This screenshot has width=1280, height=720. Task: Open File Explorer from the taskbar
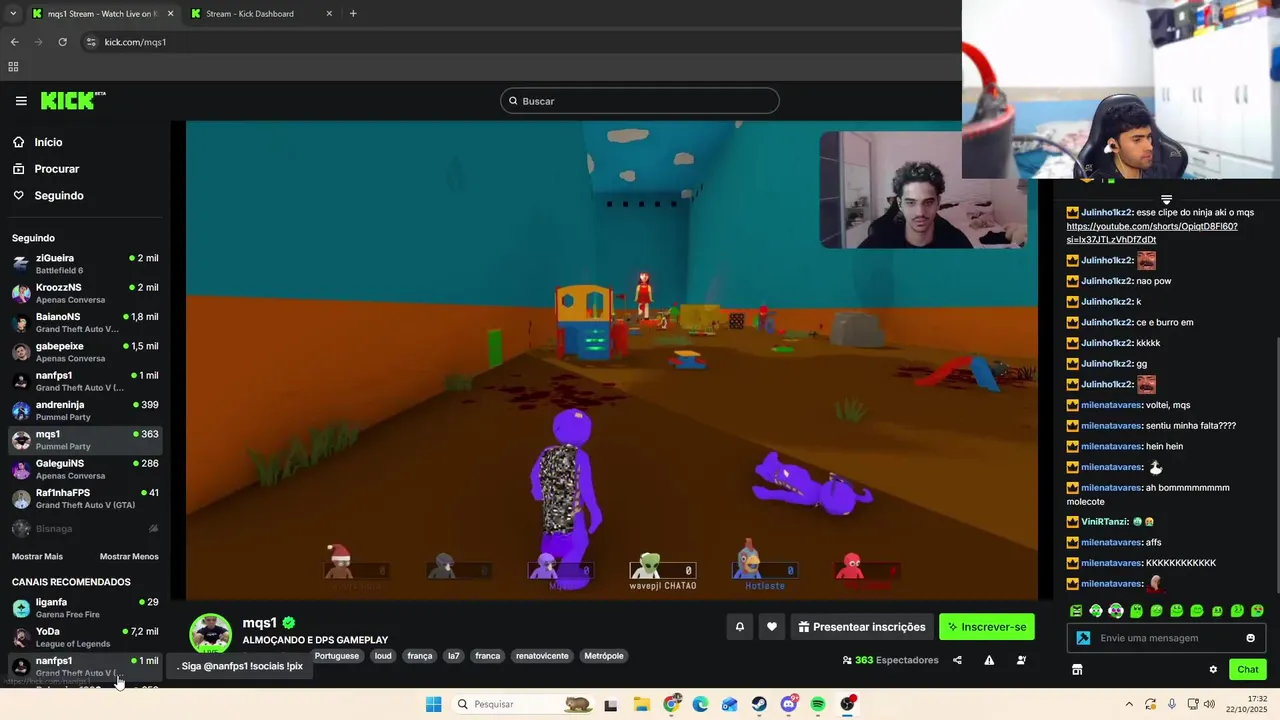tap(641, 704)
